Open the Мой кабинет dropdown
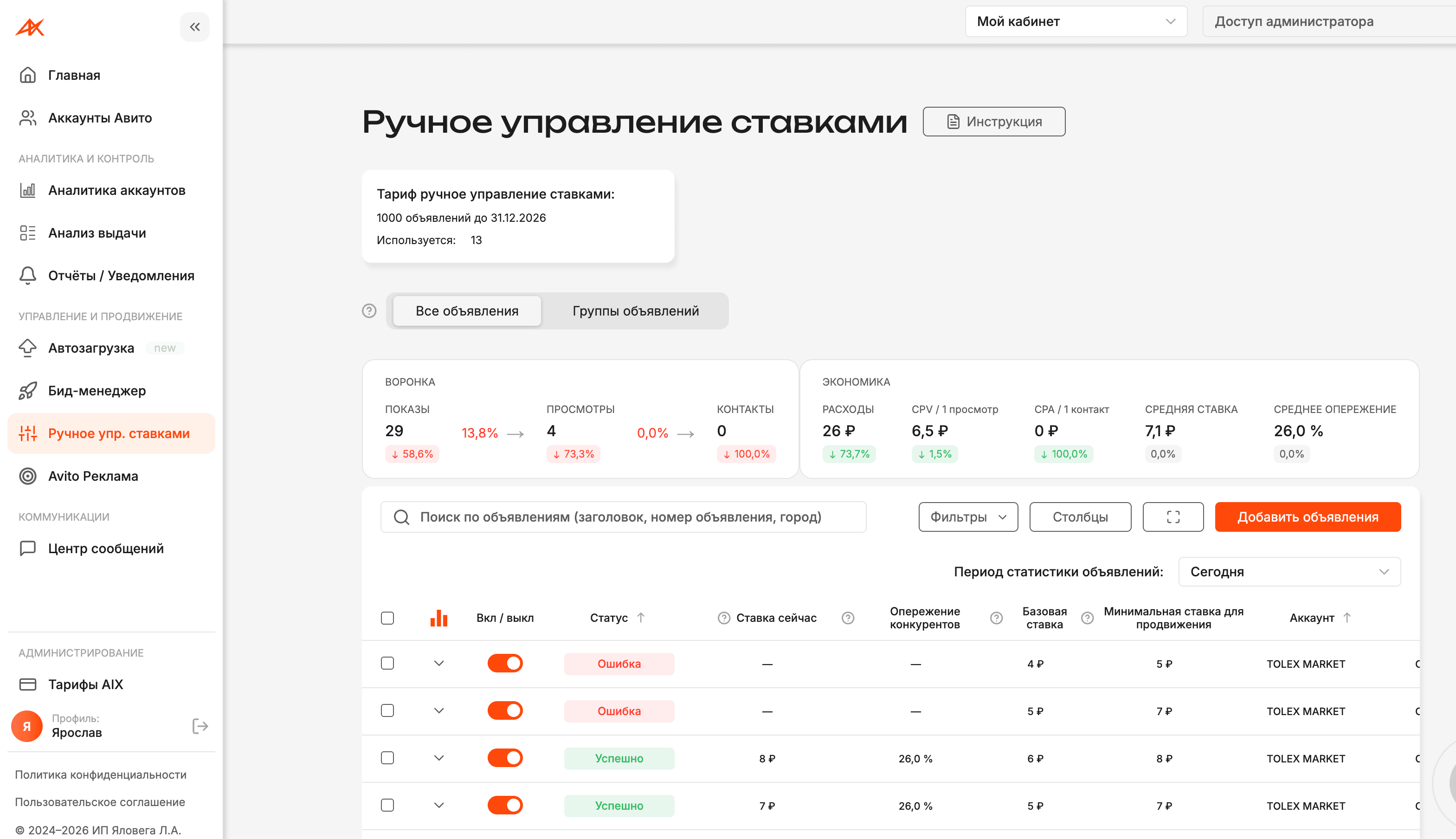The width and height of the screenshot is (1456, 839). pyautogui.click(x=1076, y=21)
